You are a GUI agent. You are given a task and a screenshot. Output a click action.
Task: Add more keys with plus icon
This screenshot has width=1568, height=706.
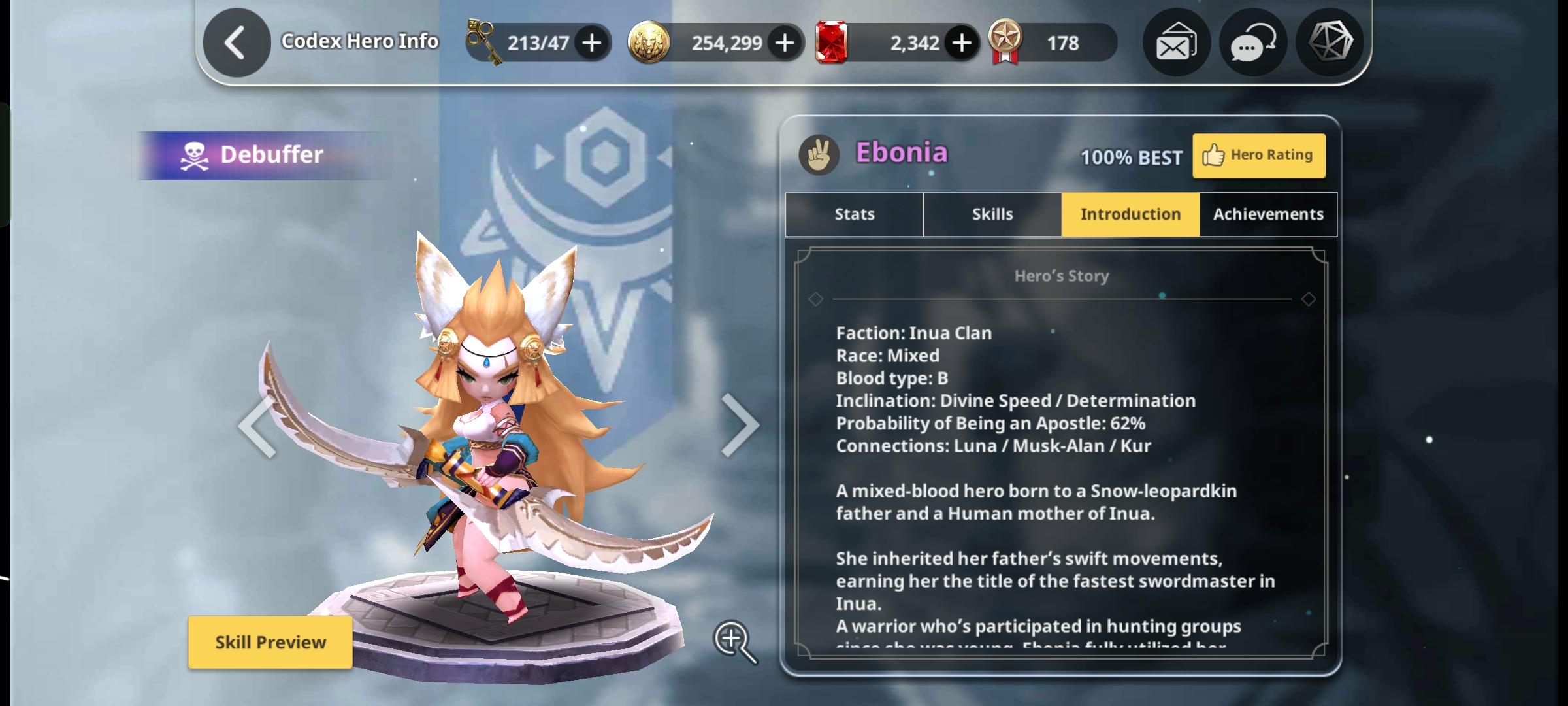pyautogui.click(x=592, y=43)
